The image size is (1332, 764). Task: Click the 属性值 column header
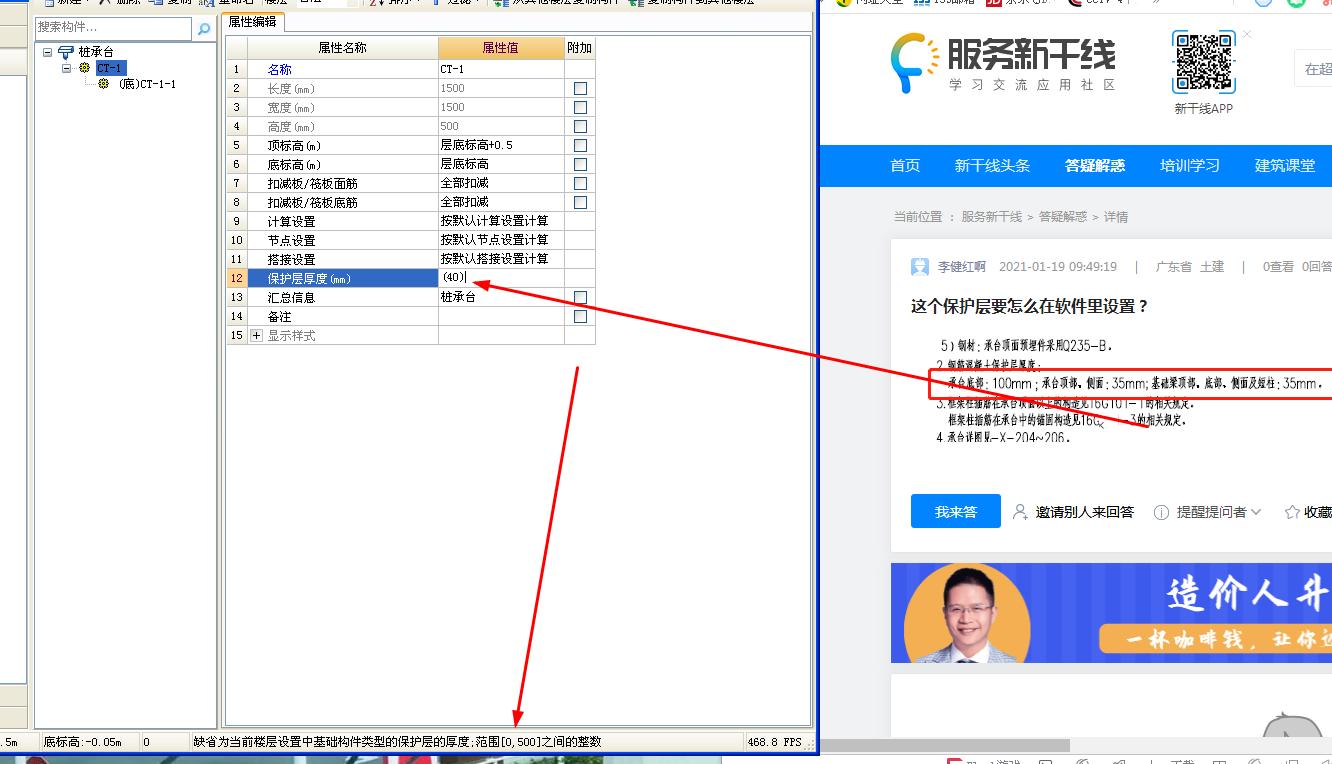pos(501,48)
